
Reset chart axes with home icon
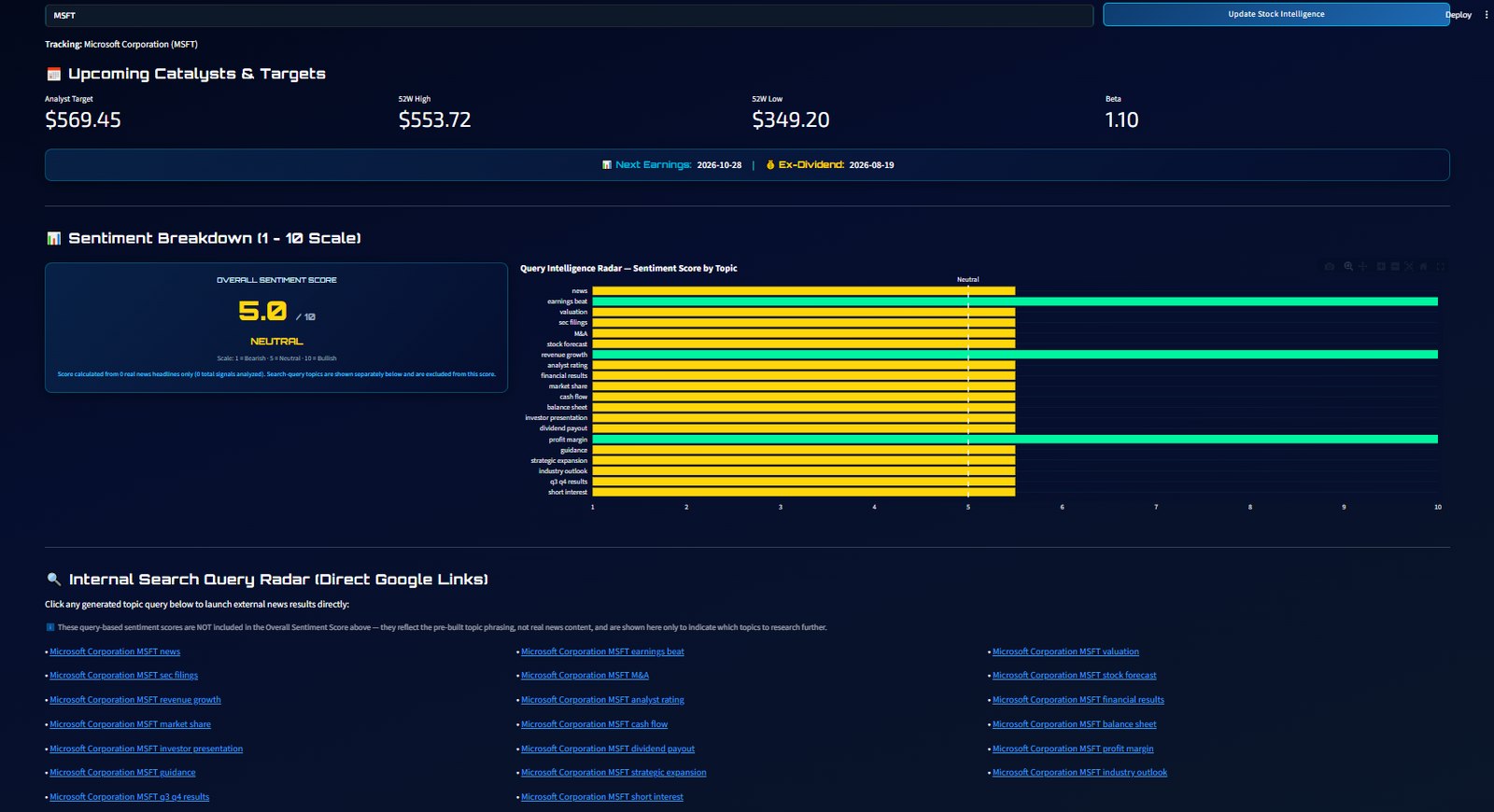[x=1424, y=267]
